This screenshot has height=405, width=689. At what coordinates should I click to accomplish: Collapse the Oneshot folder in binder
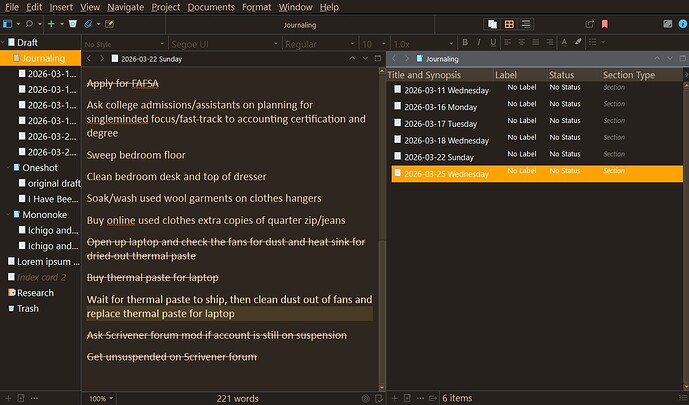[x=8, y=167]
